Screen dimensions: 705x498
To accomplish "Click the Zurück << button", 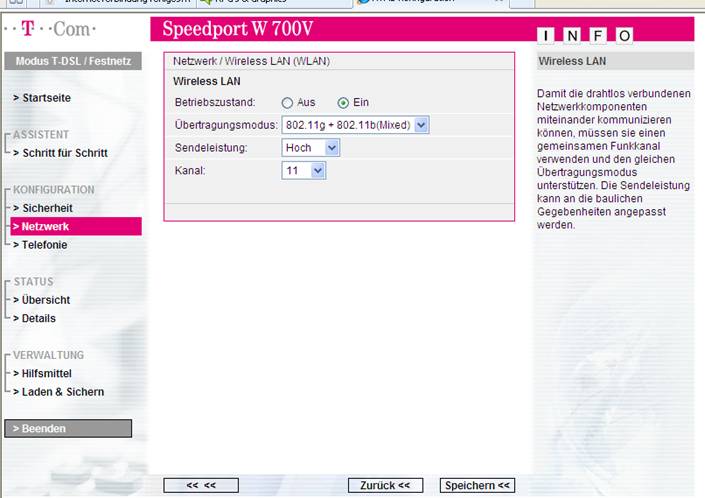I will [385, 485].
